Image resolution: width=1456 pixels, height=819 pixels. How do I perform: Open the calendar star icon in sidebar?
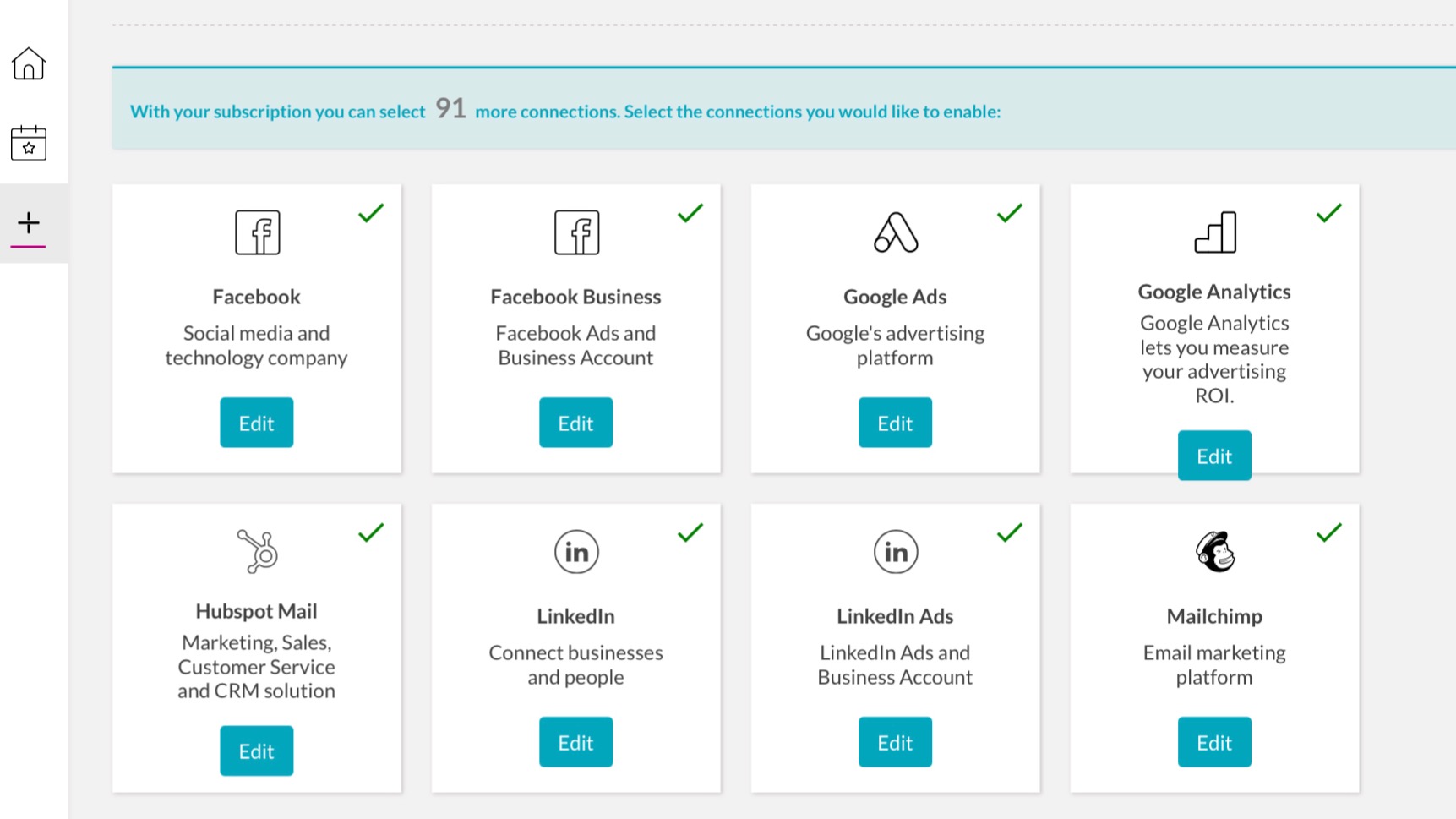pyautogui.click(x=29, y=143)
